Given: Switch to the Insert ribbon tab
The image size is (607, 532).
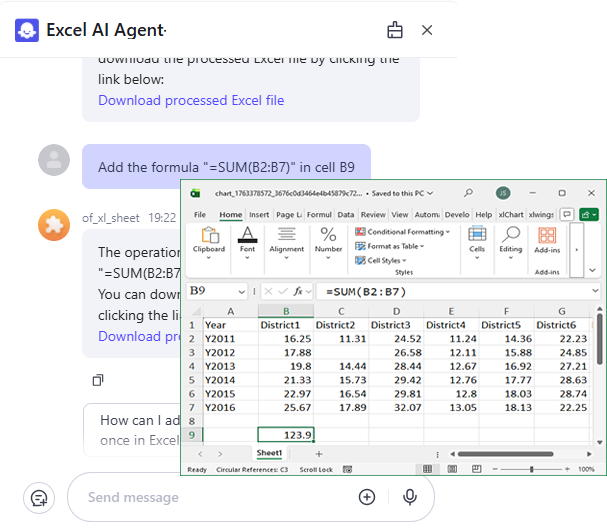Looking at the screenshot, I should [259, 215].
